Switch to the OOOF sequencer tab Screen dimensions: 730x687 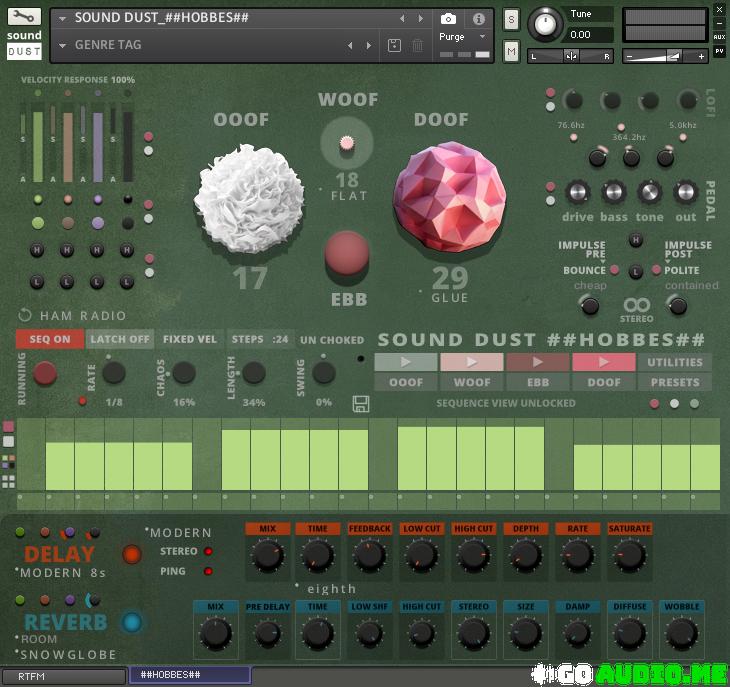click(406, 382)
